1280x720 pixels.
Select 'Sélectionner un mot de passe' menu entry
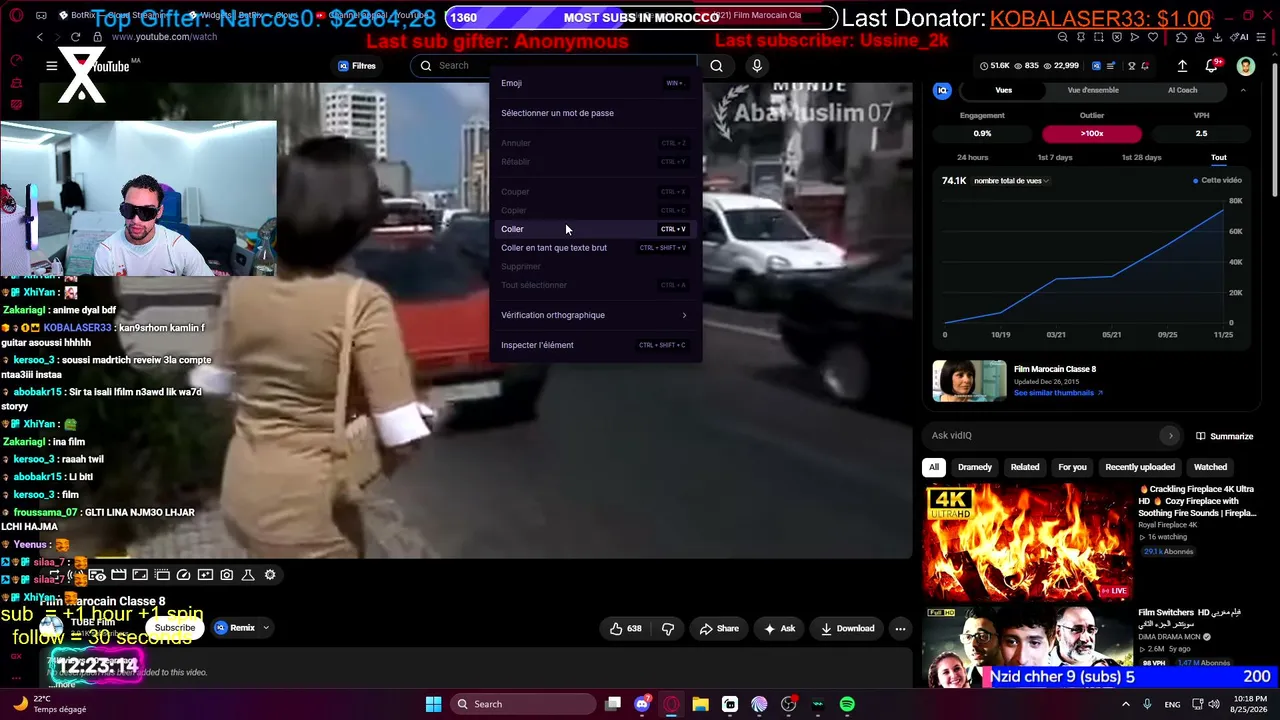[x=594, y=113]
